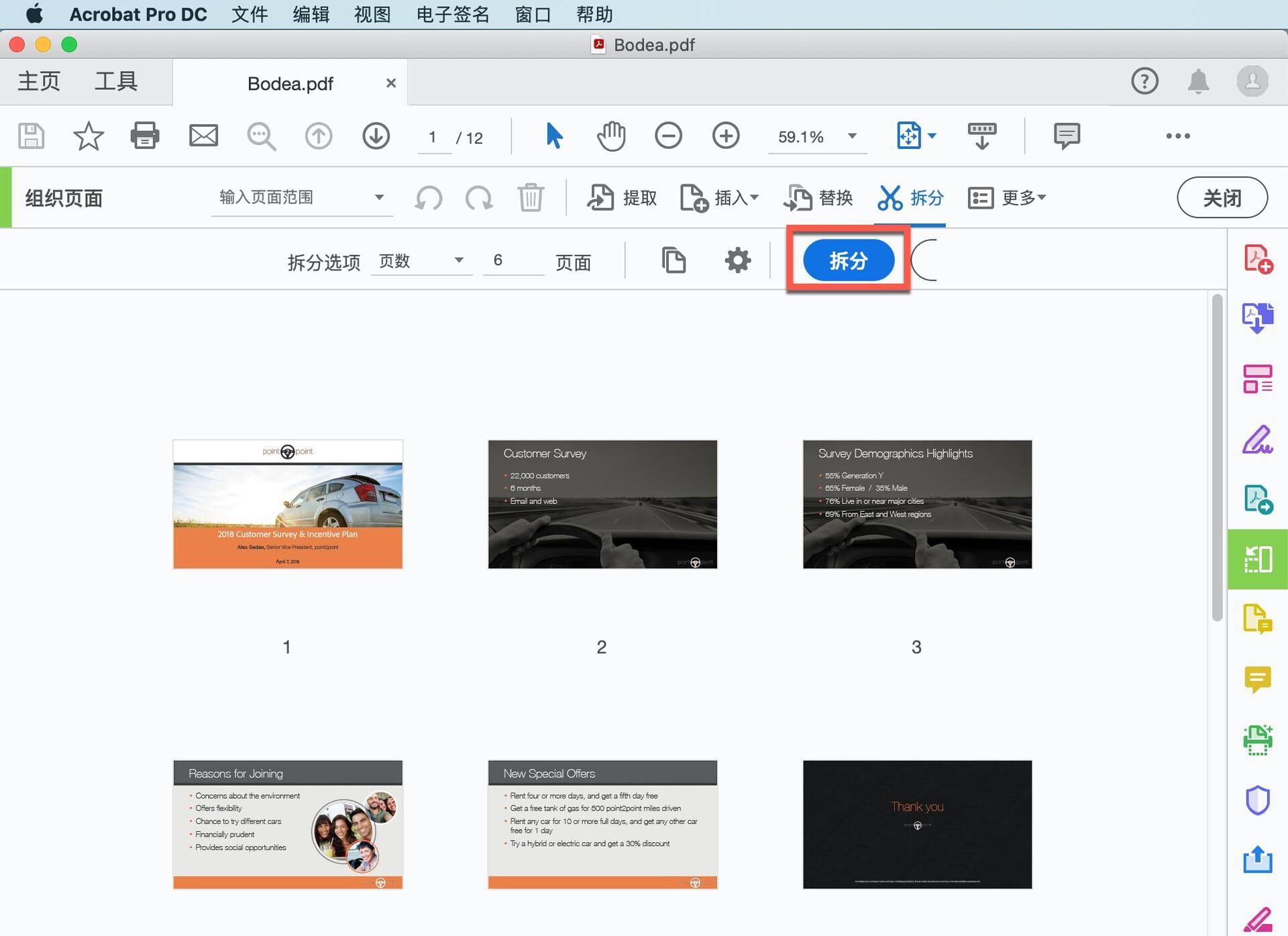This screenshot has width=1288, height=936.
Task: Click the 关闭 button to exit Organize Pages
Action: 1222,197
